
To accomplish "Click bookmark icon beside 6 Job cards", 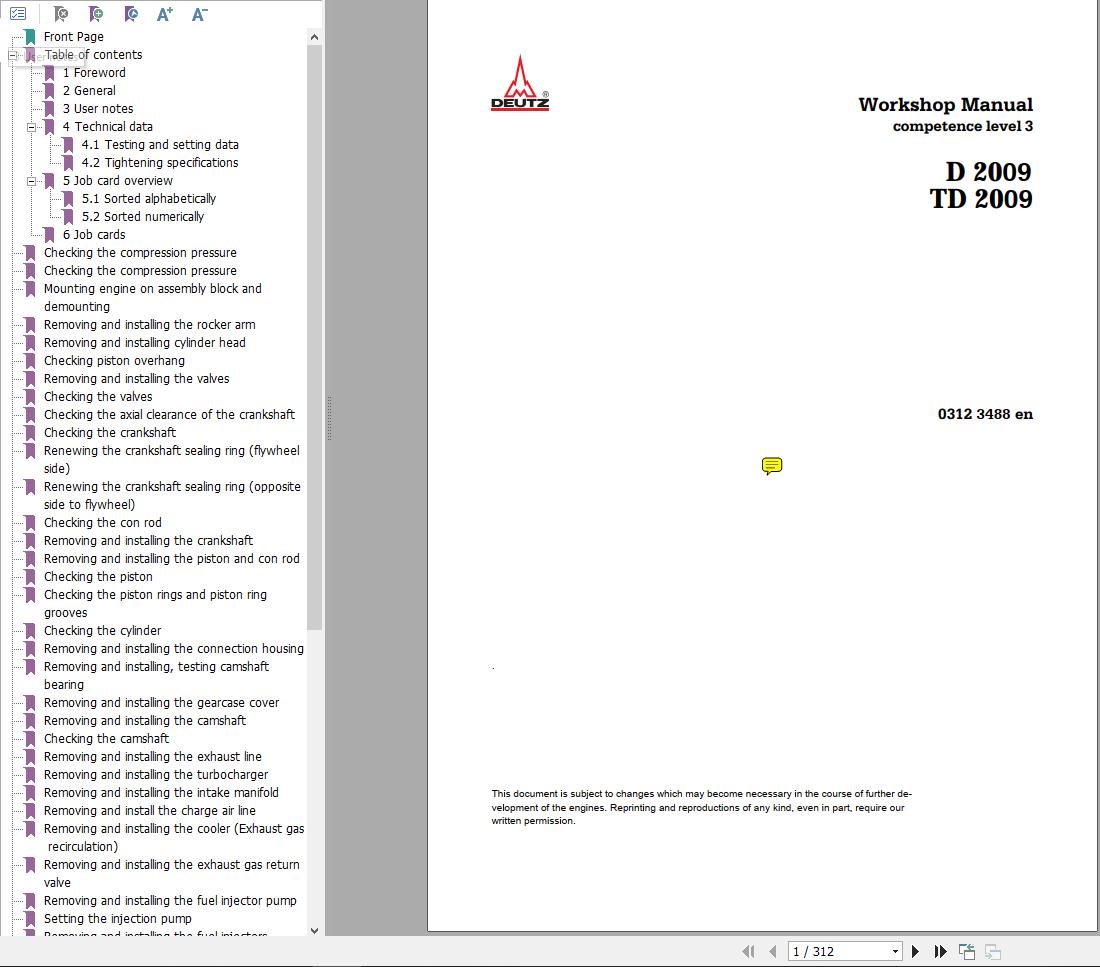I will (49, 234).
